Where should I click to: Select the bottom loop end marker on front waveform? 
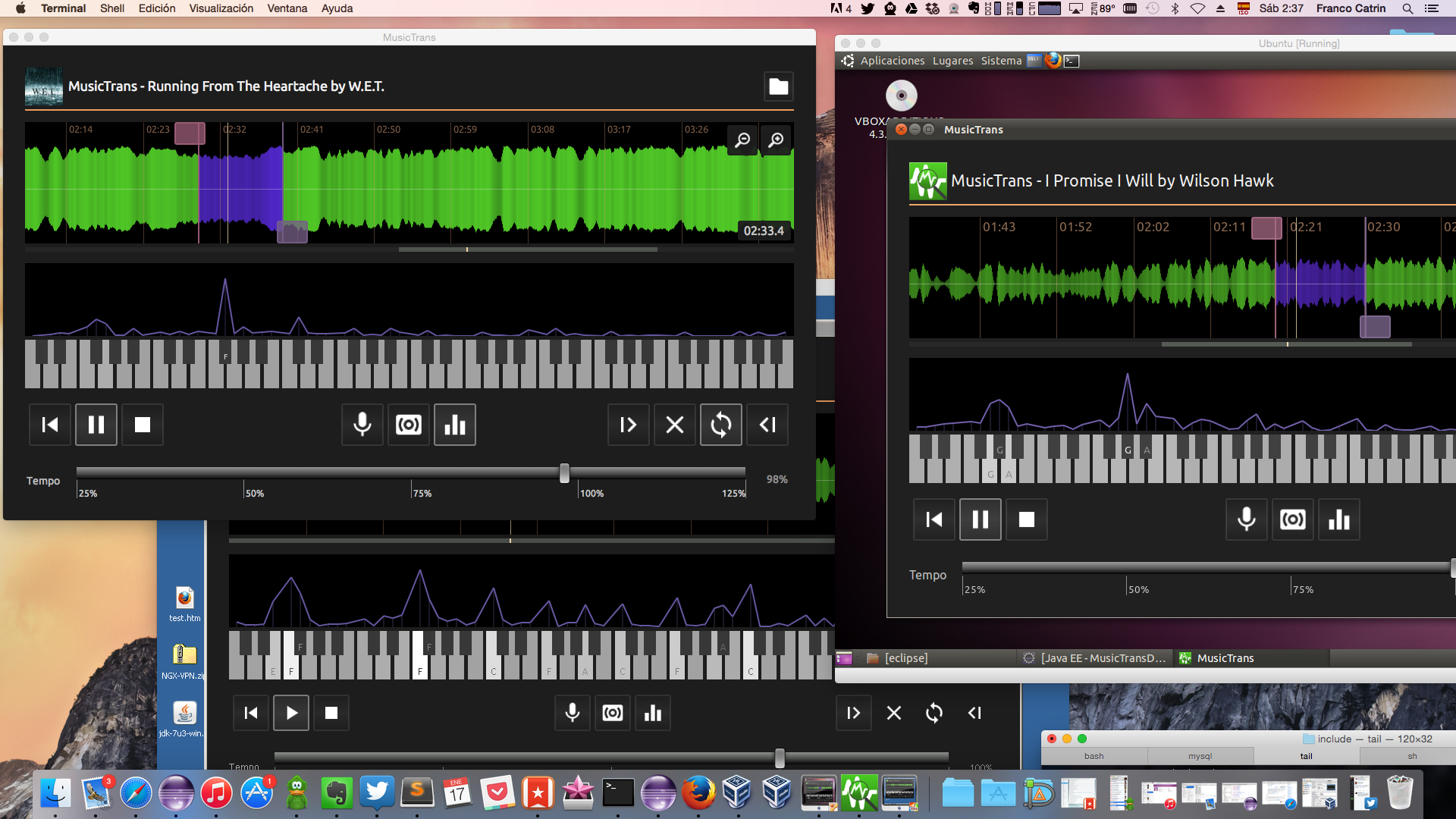click(292, 231)
